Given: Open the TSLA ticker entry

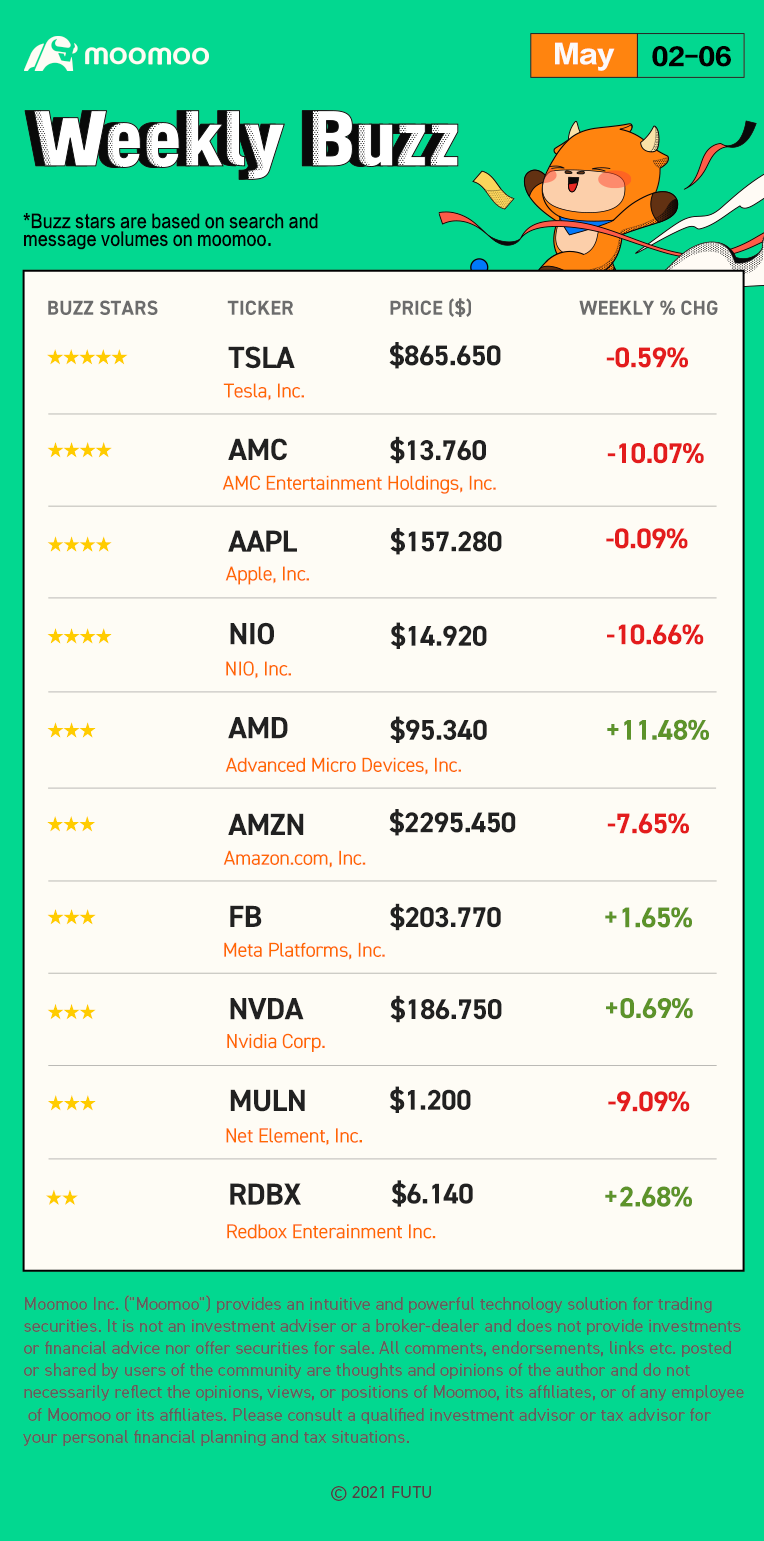Looking at the screenshot, I should pyautogui.click(x=261, y=358).
